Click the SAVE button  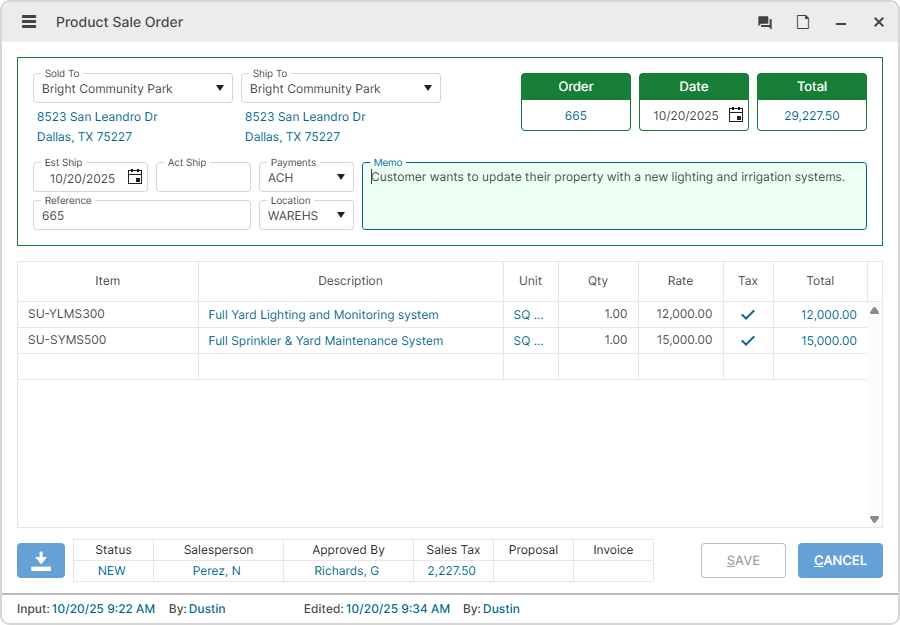click(743, 560)
